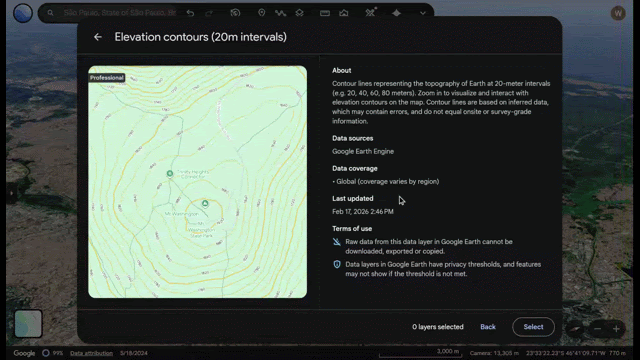Click the zoom out minus button
The height and width of the screenshot is (360, 640).
(598, 329)
